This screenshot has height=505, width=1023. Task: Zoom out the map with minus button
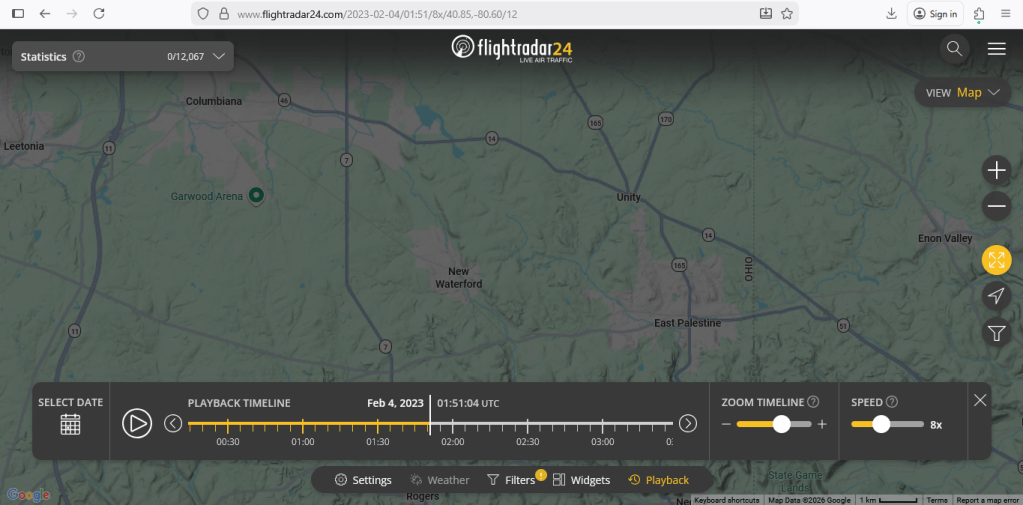[x=996, y=207]
